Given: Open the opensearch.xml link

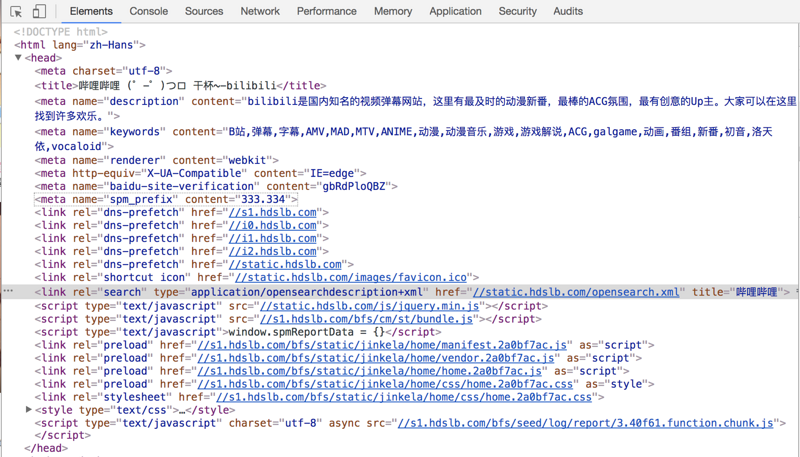Looking at the screenshot, I should click(x=576, y=292).
